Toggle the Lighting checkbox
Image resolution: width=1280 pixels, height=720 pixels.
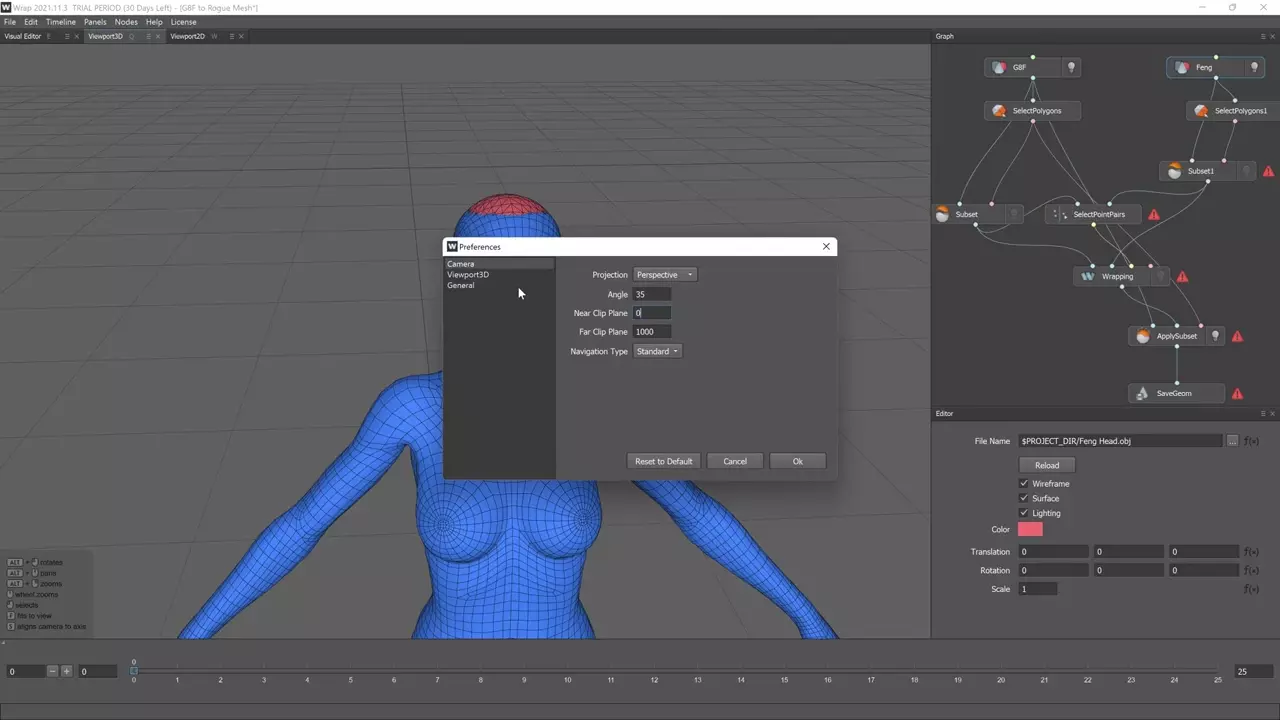1024,513
